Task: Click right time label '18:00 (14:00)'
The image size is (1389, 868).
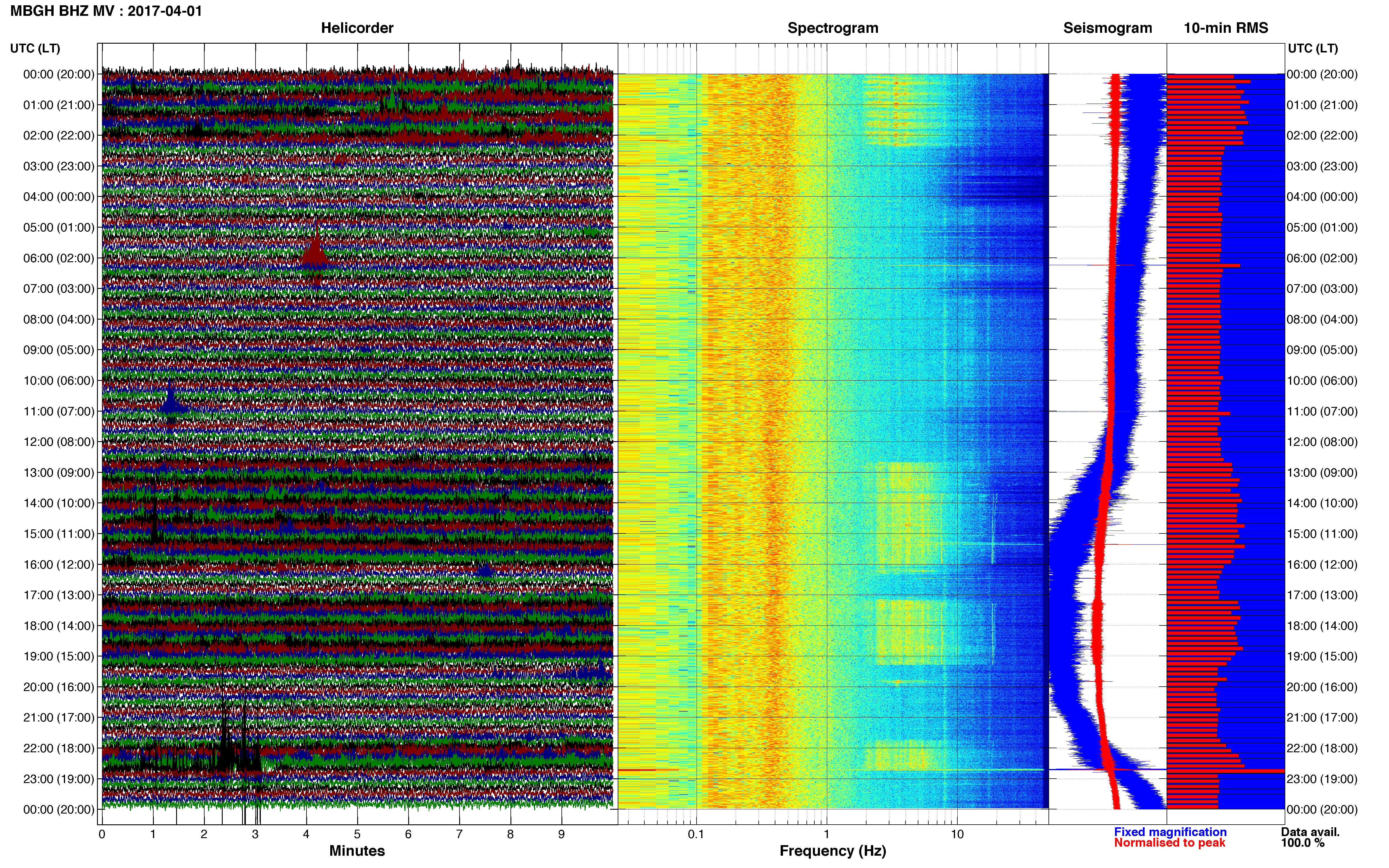Action: (x=1322, y=626)
